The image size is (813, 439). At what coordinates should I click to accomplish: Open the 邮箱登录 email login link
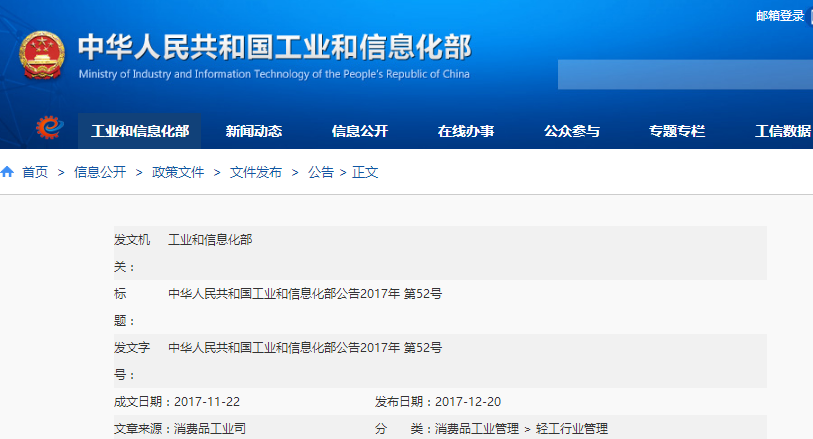tap(780, 16)
